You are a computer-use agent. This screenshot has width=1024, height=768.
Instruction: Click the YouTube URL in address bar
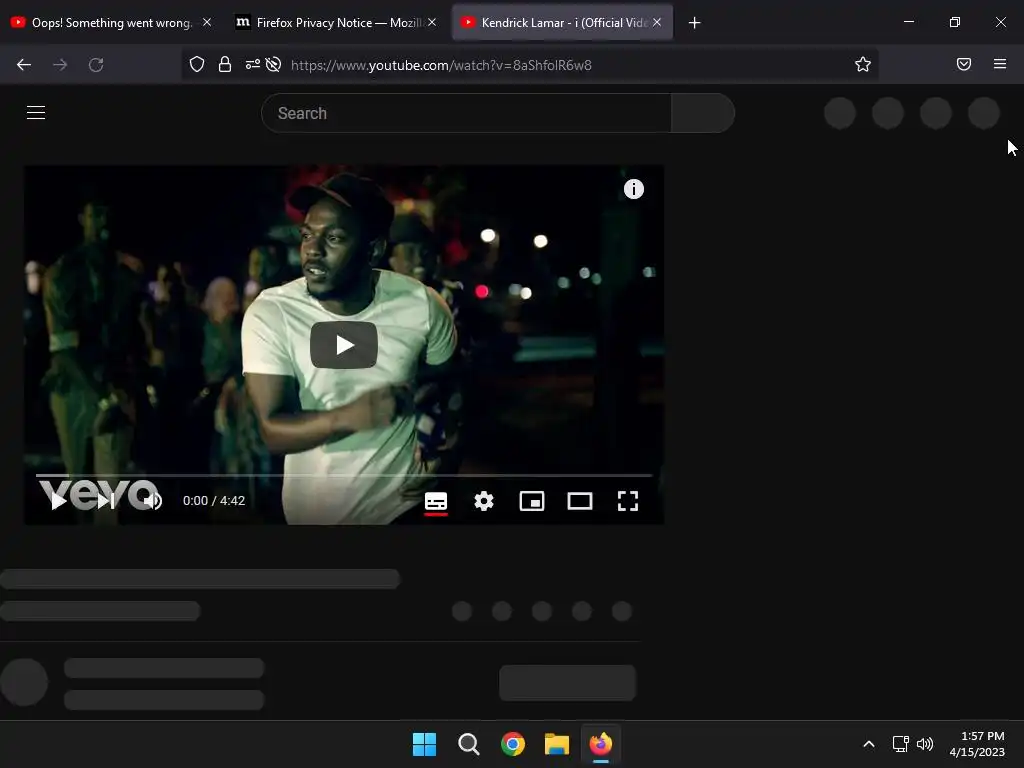pos(441,65)
